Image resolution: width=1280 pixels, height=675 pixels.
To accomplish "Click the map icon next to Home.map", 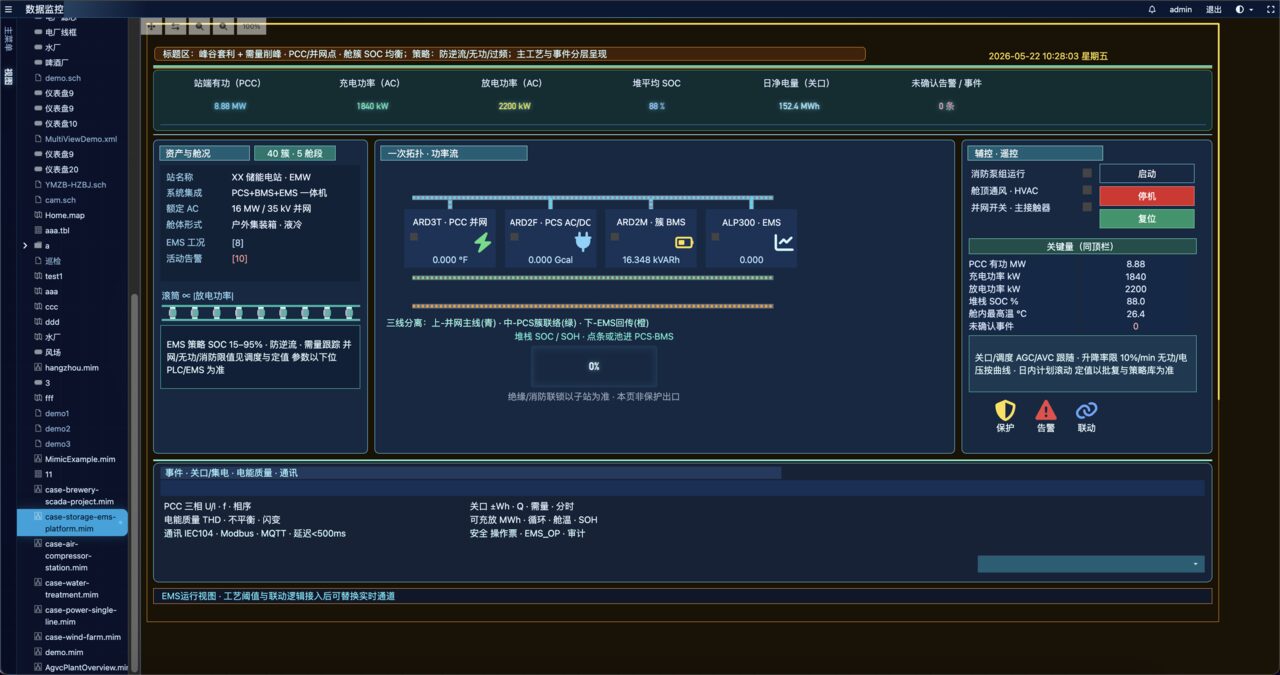I will coord(38,215).
